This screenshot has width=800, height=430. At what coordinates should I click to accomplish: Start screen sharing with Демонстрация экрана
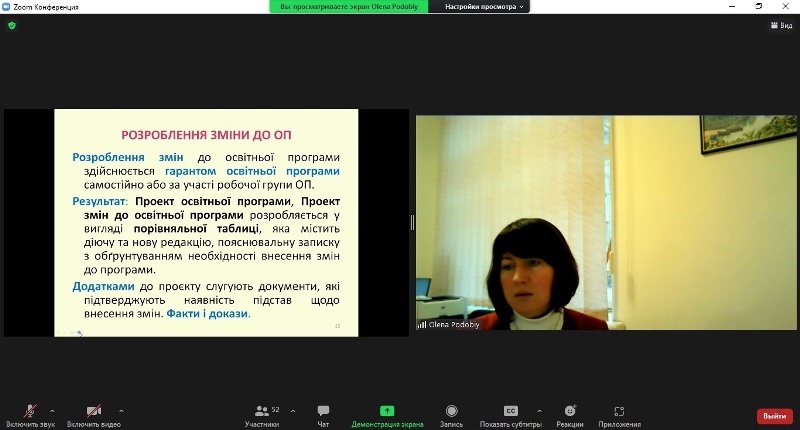click(x=387, y=416)
